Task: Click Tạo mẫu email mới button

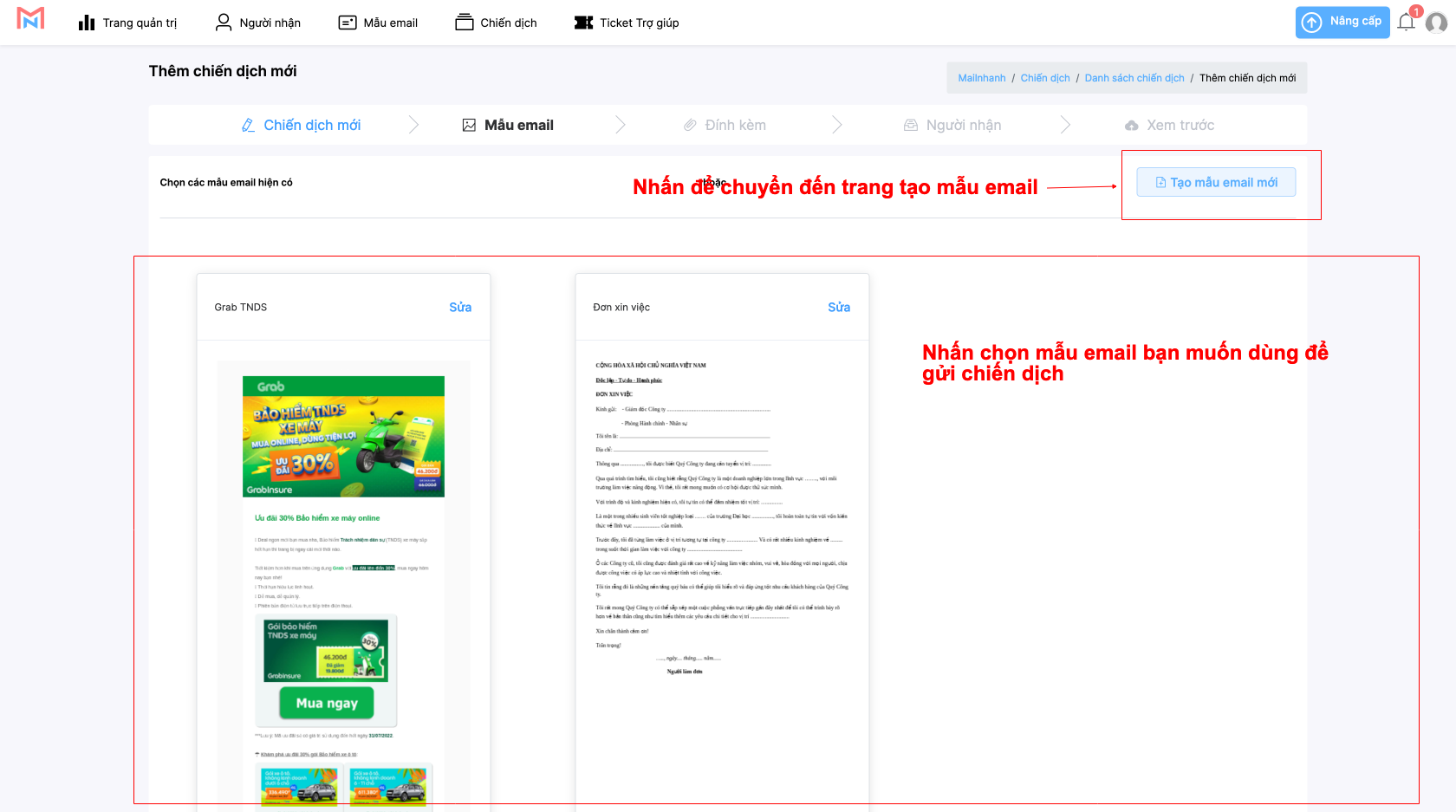Action: pyautogui.click(x=1216, y=182)
